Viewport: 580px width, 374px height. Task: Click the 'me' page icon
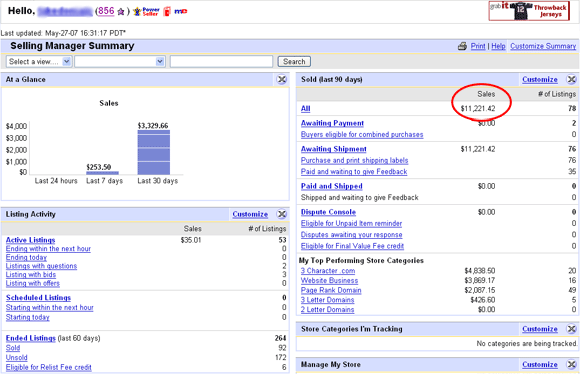181,11
